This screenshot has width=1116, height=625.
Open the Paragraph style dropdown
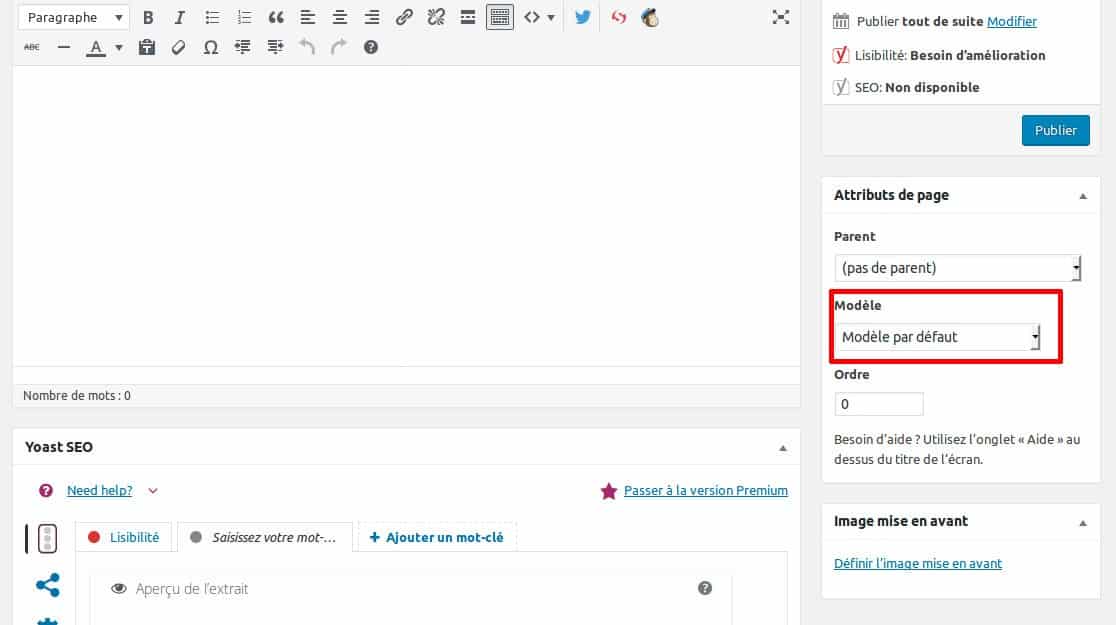(x=72, y=17)
